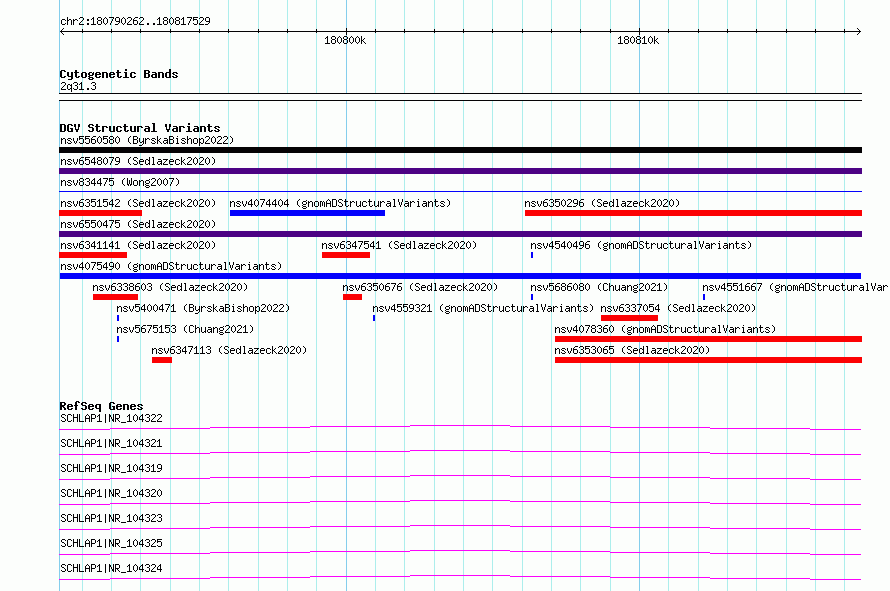Click the nsv5560580 (ByrskaBishop2022) variant label
Screen dimensions: 890x591
point(147,140)
